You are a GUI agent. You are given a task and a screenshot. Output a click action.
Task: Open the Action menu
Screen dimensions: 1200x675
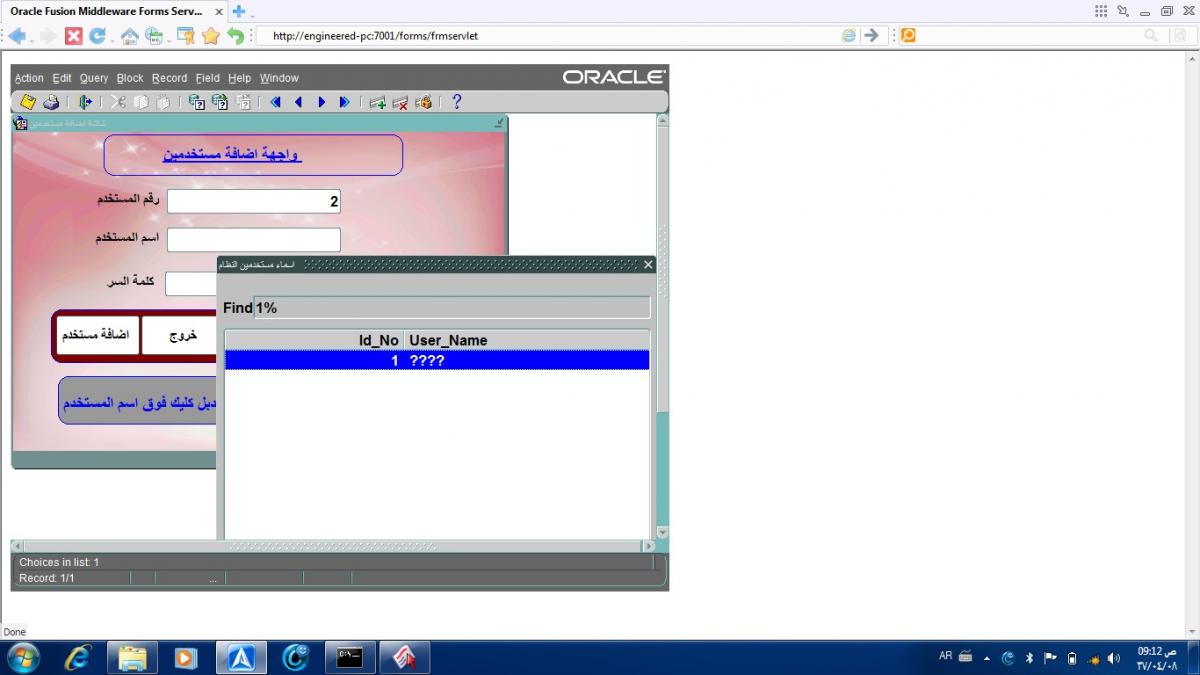[29, 78]
